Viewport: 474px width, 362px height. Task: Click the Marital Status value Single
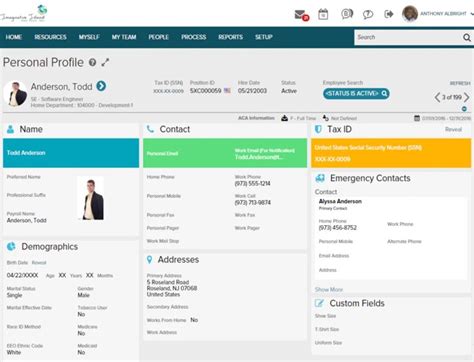tap(14, 295)
